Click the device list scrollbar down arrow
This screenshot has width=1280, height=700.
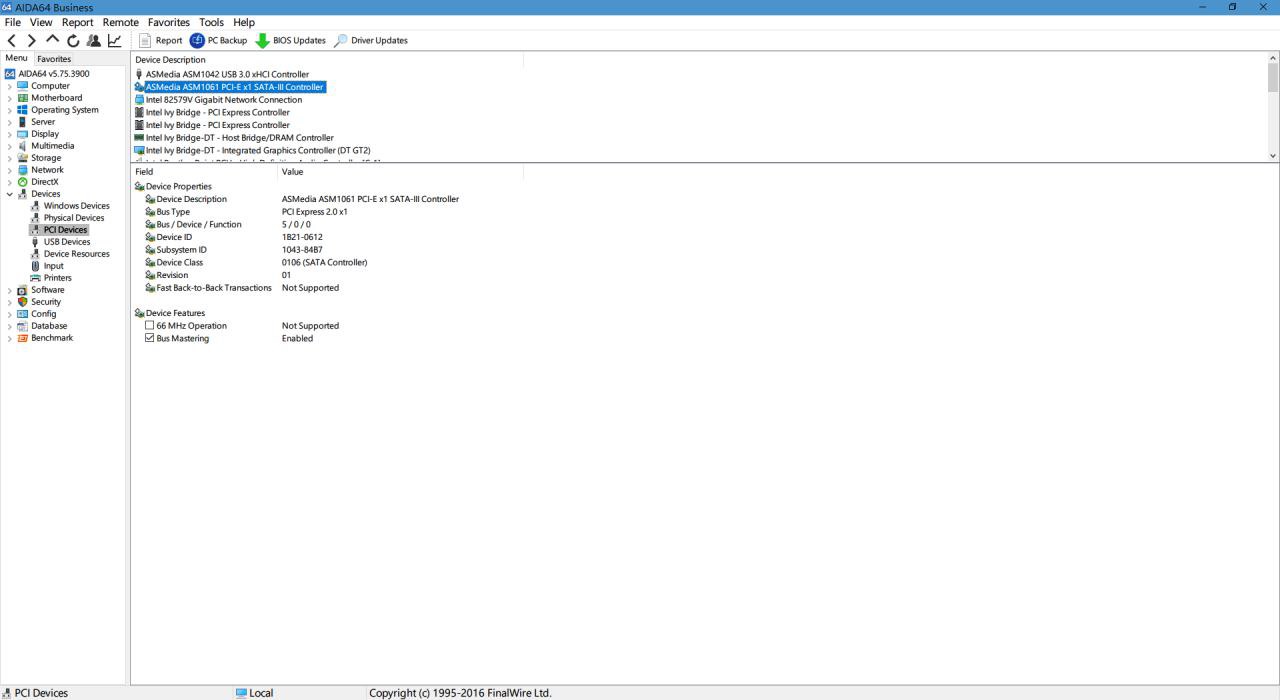pyautogui.click(x=1272, y=156)
